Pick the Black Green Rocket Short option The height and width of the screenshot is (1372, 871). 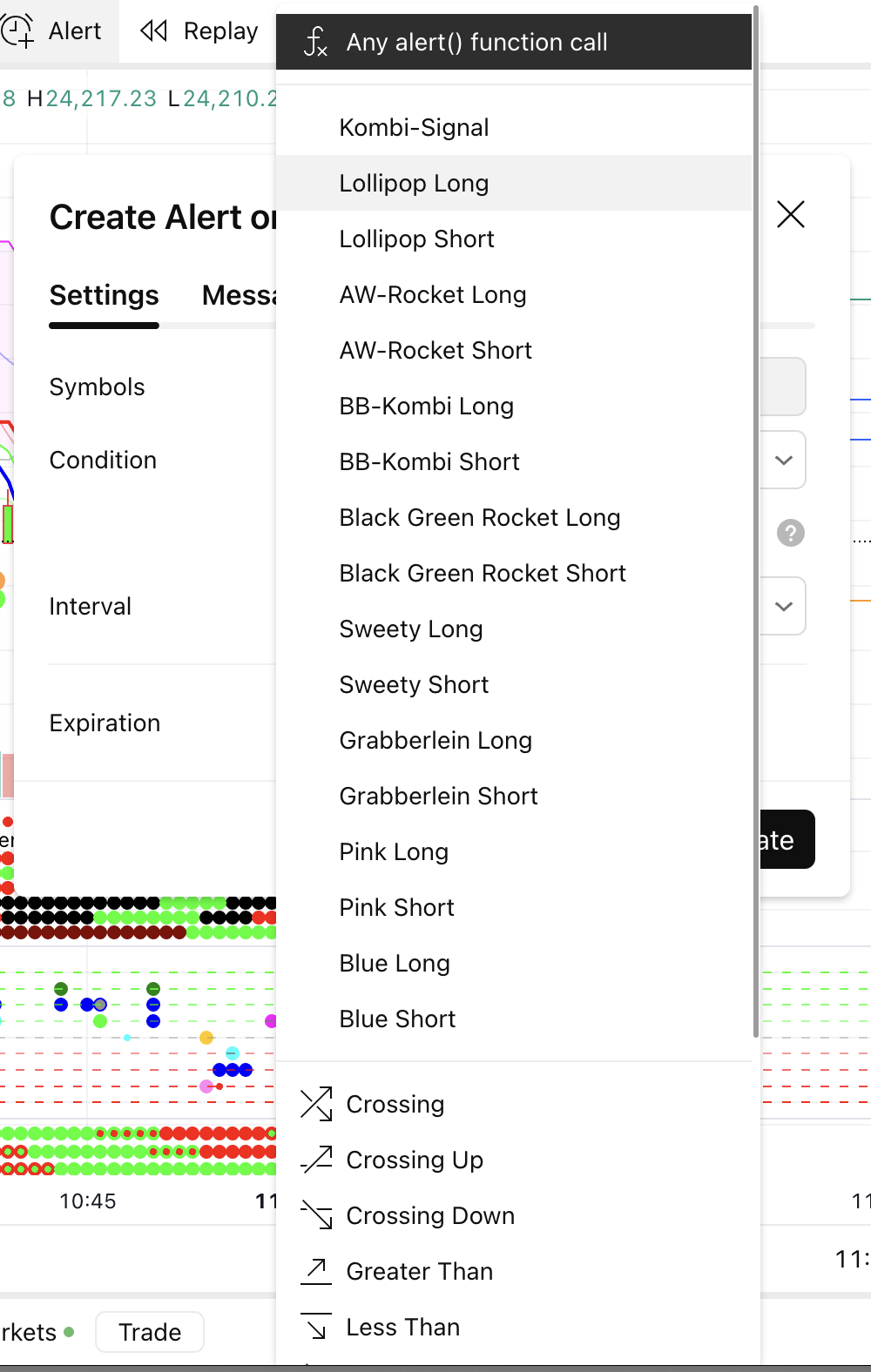(x=483, y=573)
